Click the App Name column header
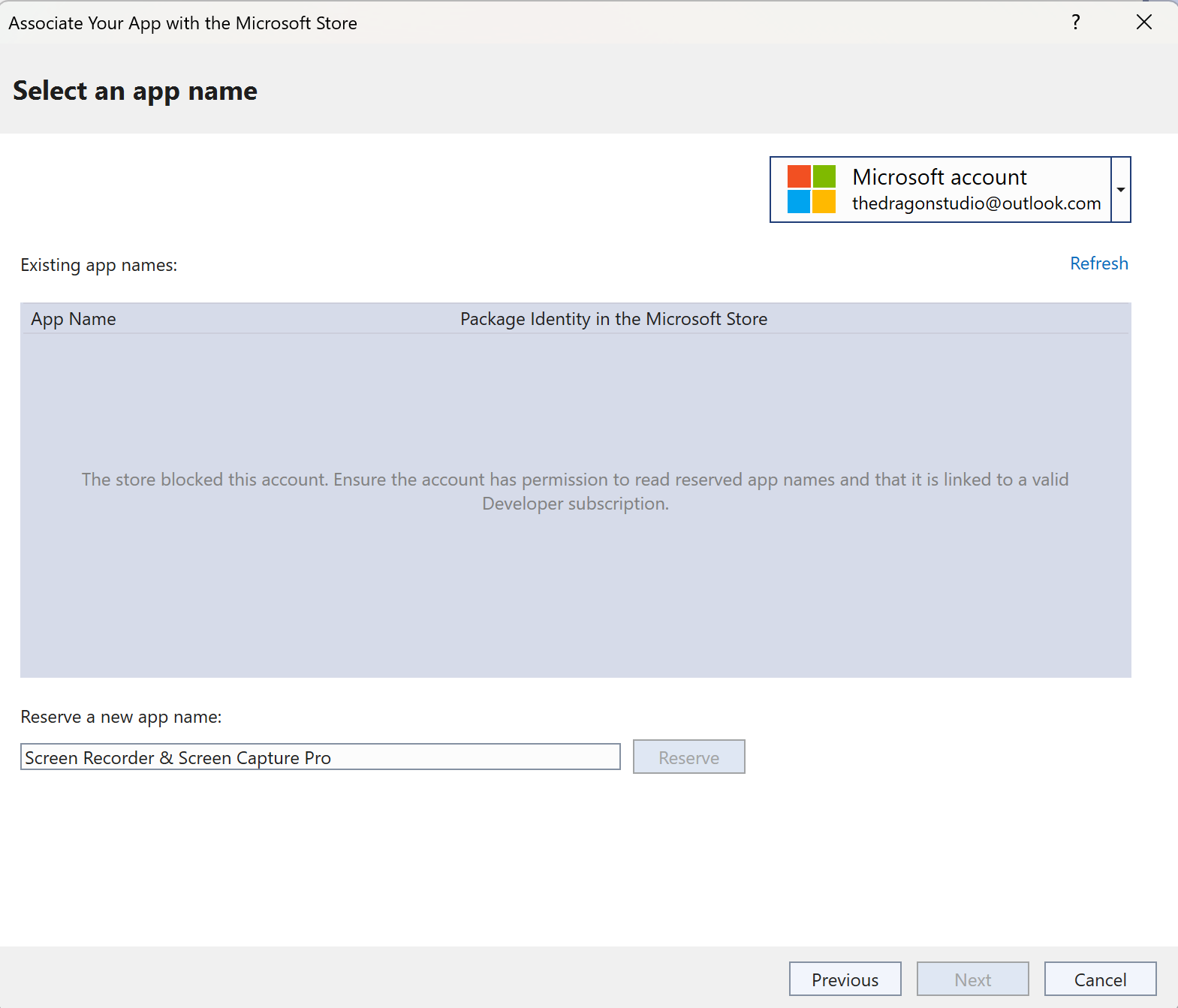Viewport: 1178px width, 1008px height. (x=74, y=319)
